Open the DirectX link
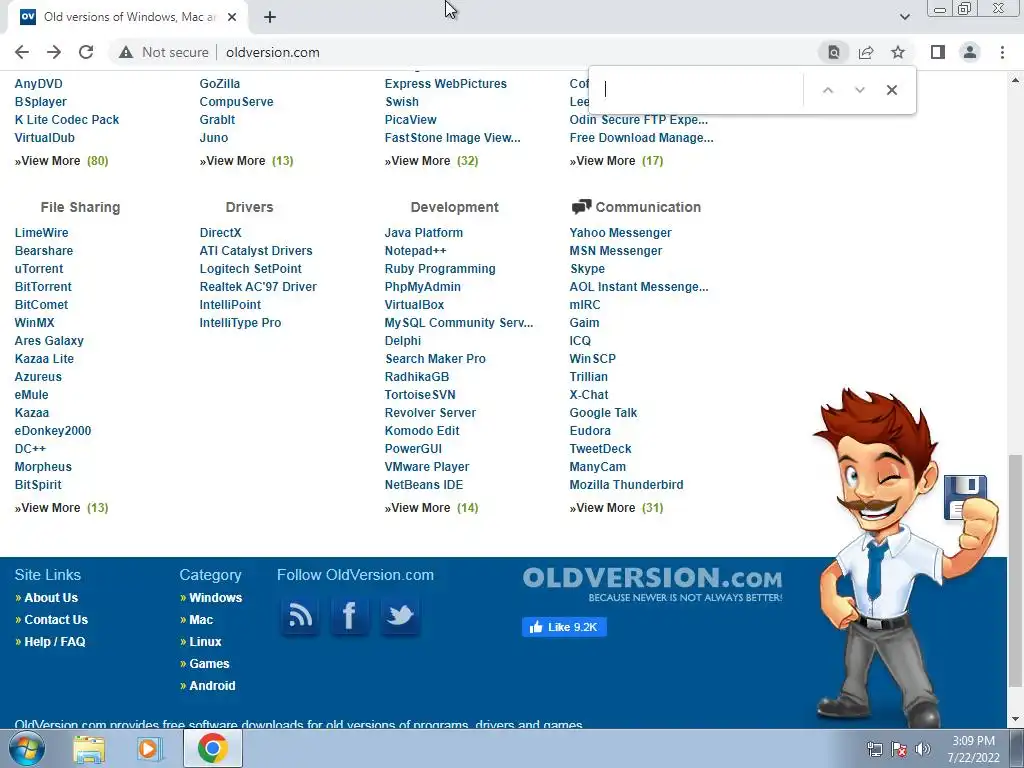Screen dimensions: 1024x768 coord(221,232)
